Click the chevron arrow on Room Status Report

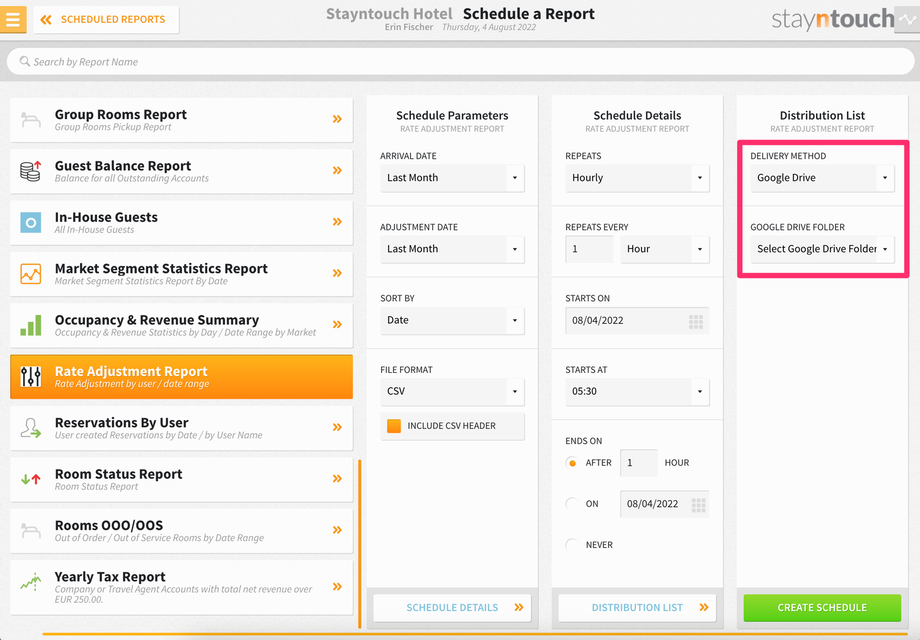pyautogui.click(x=337, y=479)
